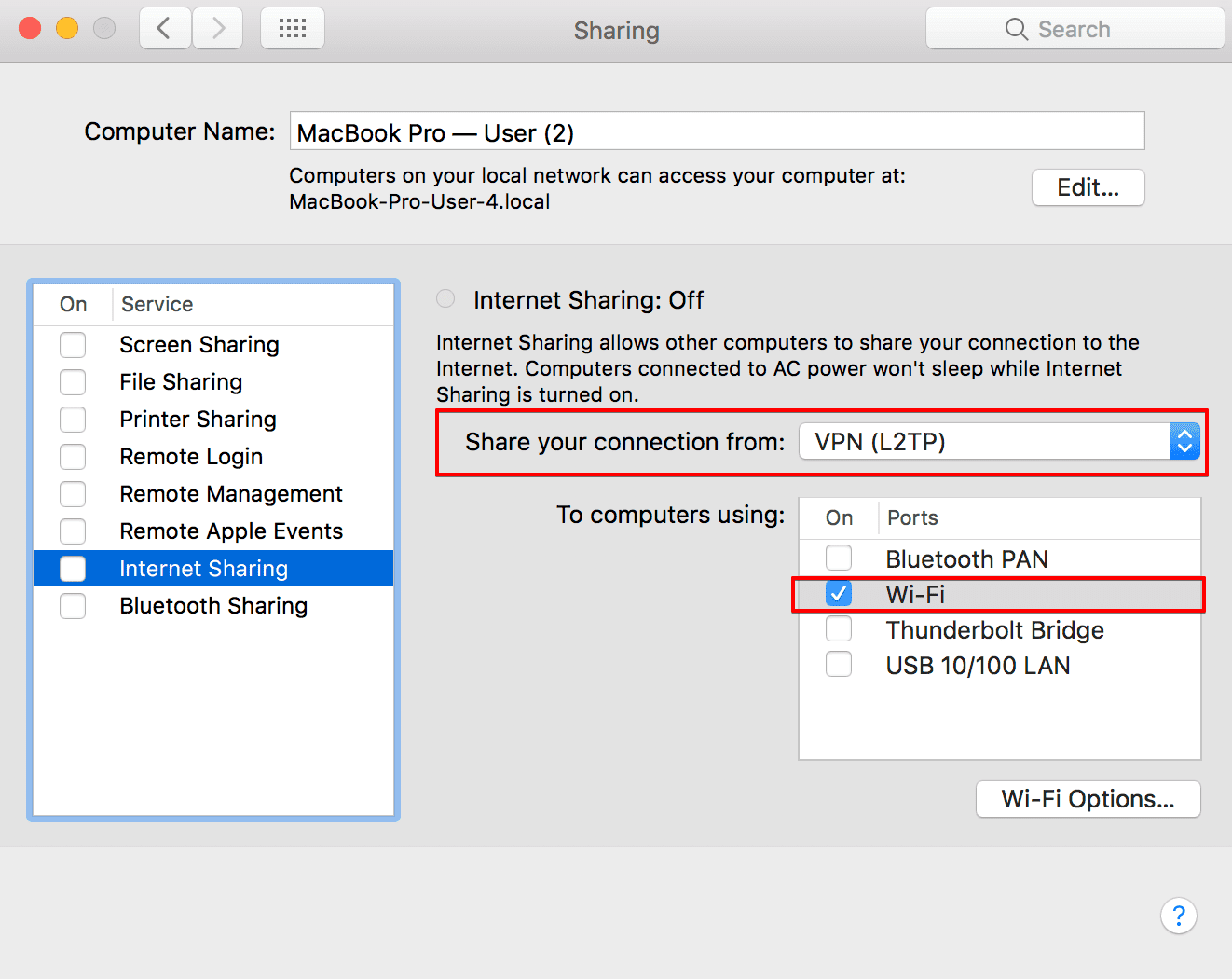The image size is (1232, 979).
Task: Open the help question mark button
Action: tap(1178, 916)
